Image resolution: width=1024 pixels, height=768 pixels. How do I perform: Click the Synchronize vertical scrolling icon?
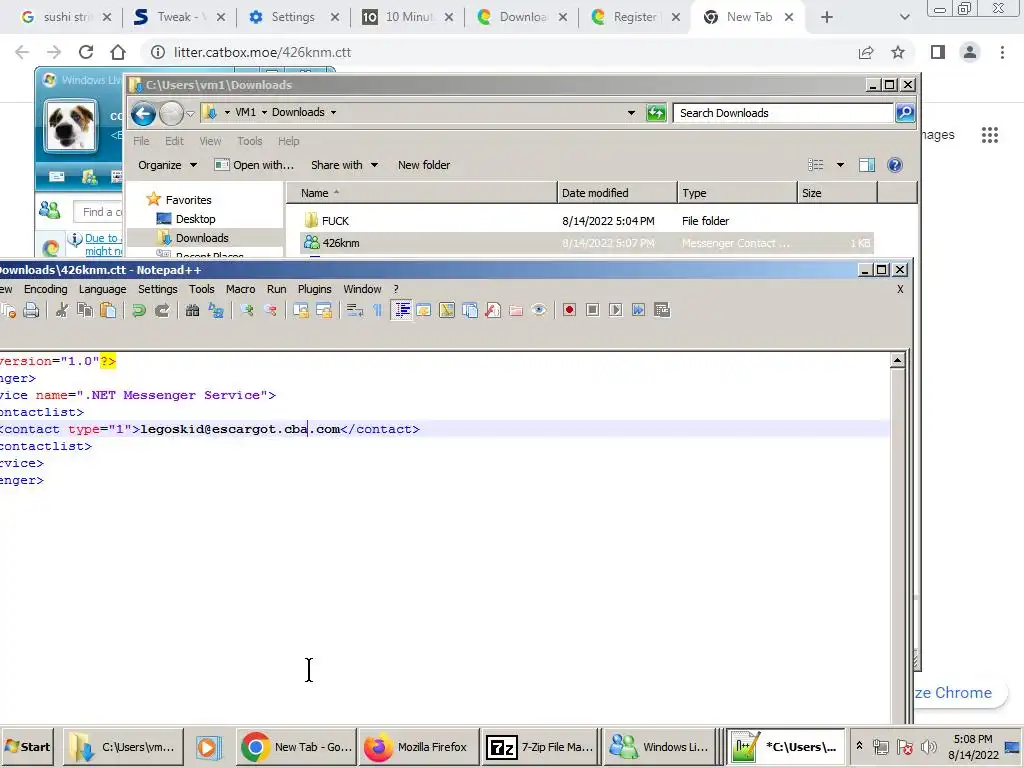(300, 310)
